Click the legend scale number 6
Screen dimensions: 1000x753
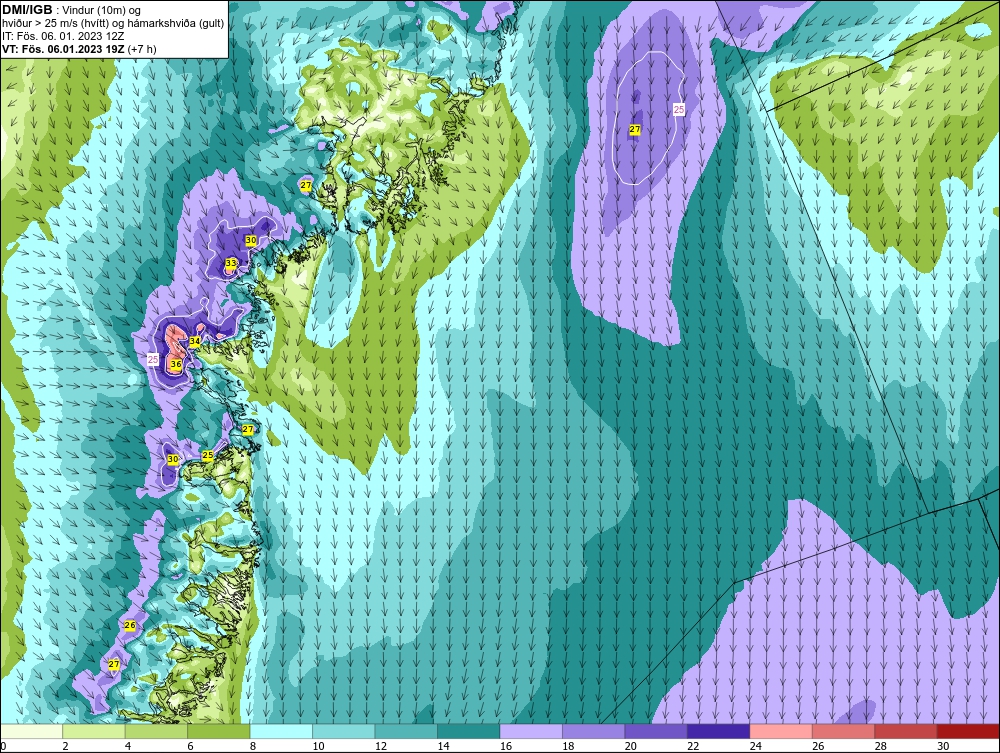coord(191,746)
